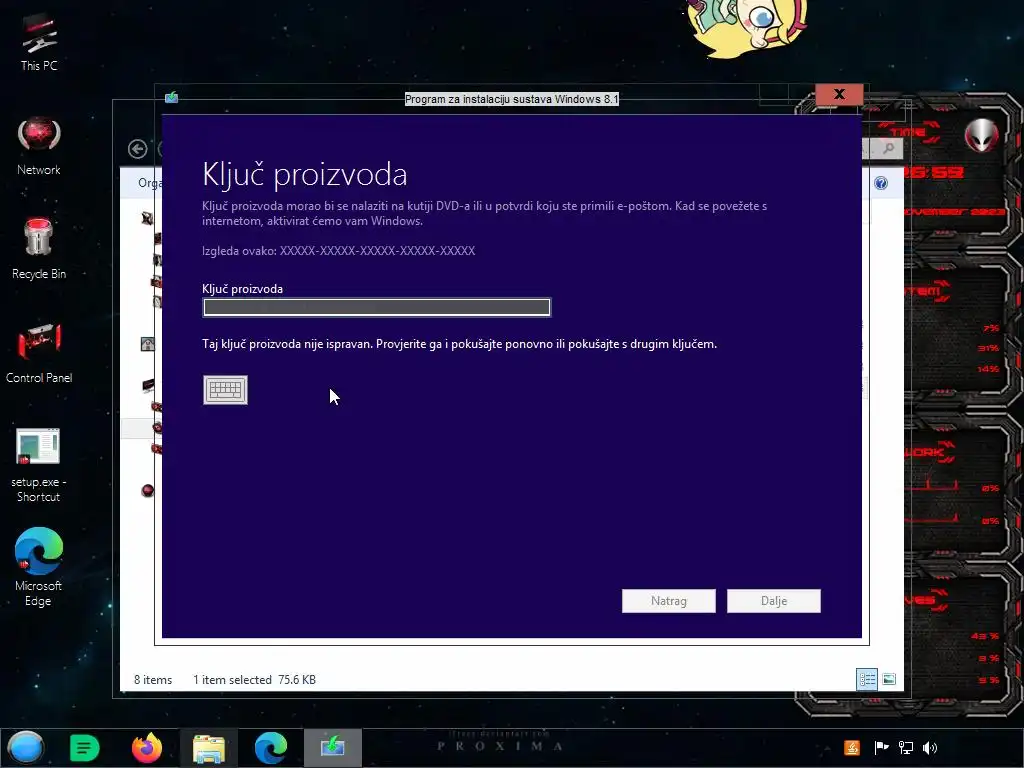Click the Start orb on taskbar
1024x768 pixels.
[x=26, y=748]
